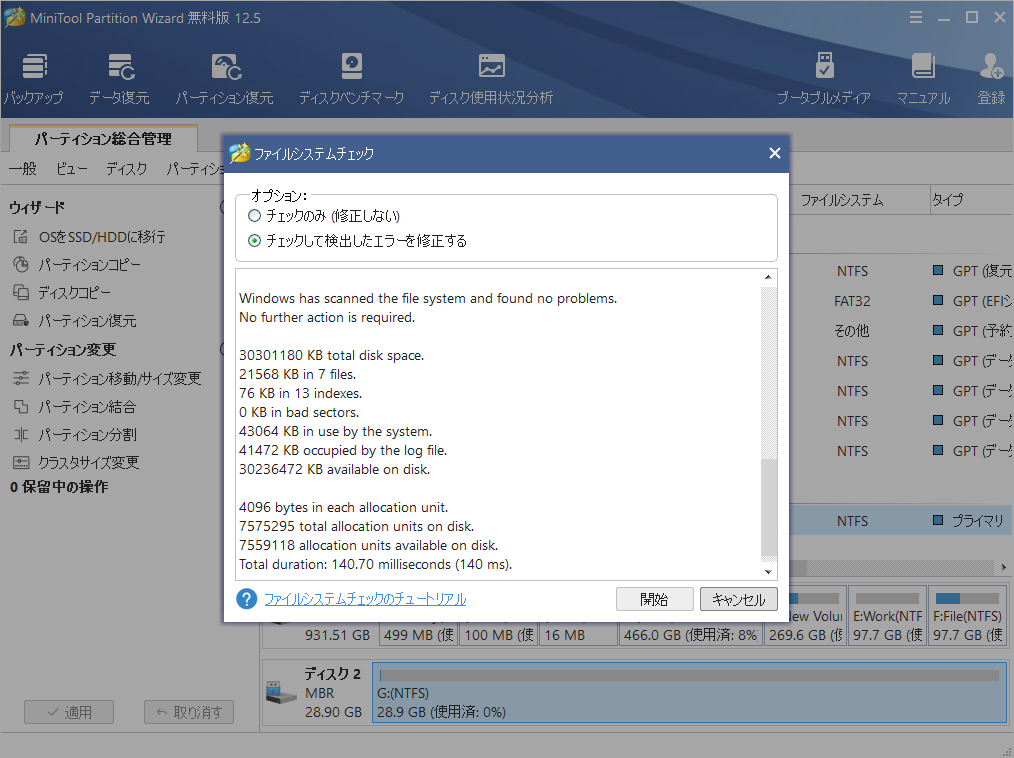Select the 499 MB partition block
Image resolution: width=1014 pixels, height=758 pixels.
click(418, 634)
